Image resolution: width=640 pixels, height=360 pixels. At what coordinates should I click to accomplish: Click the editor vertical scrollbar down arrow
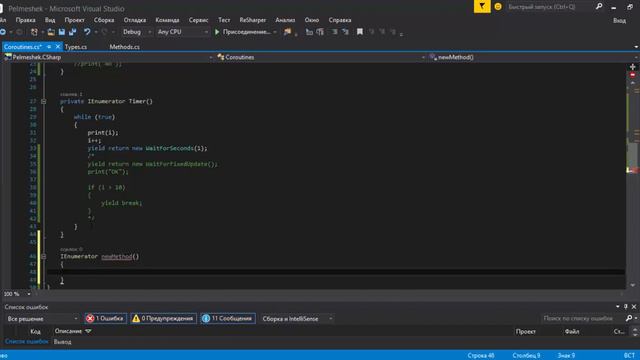tap(632, 285)
